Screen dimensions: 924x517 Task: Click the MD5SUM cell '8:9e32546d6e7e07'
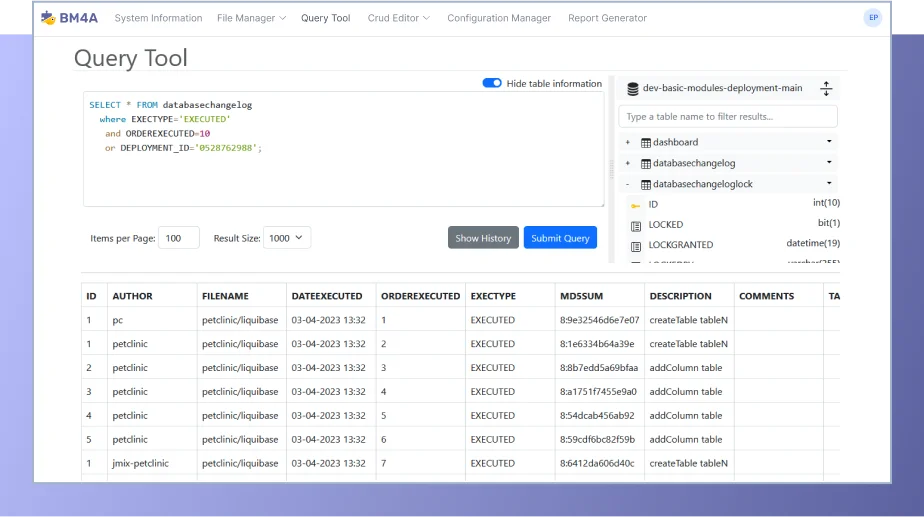[599, 320]
